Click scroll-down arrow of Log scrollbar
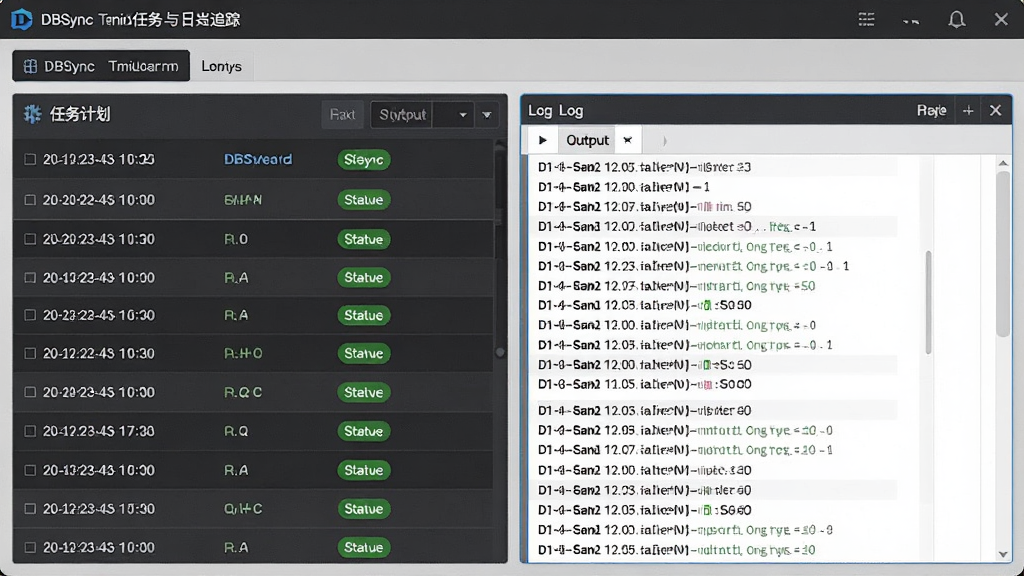1024x576 pixels. [x=1003, y=554]
